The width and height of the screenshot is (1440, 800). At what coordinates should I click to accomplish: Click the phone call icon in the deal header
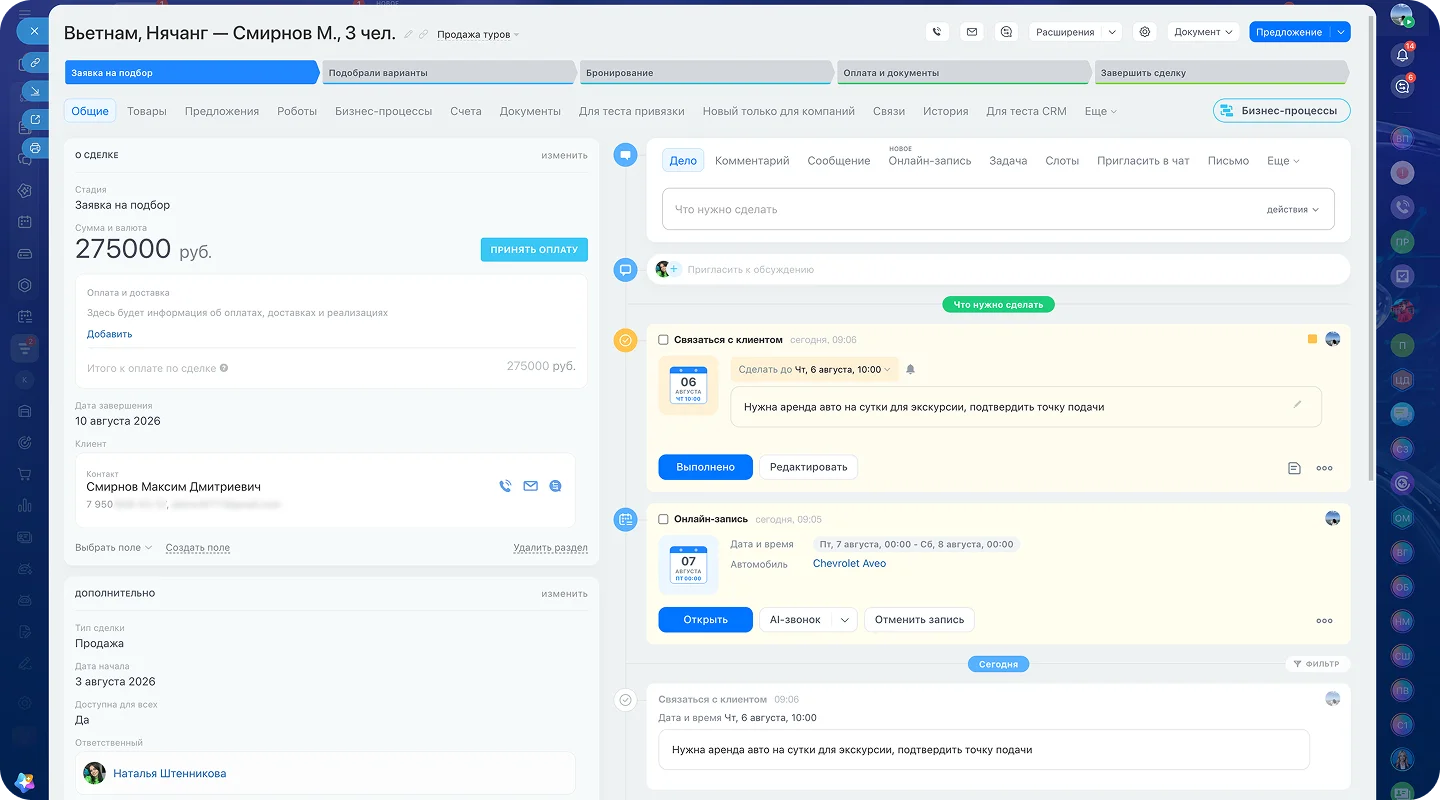pyautogui.click(x=937, y=32)
